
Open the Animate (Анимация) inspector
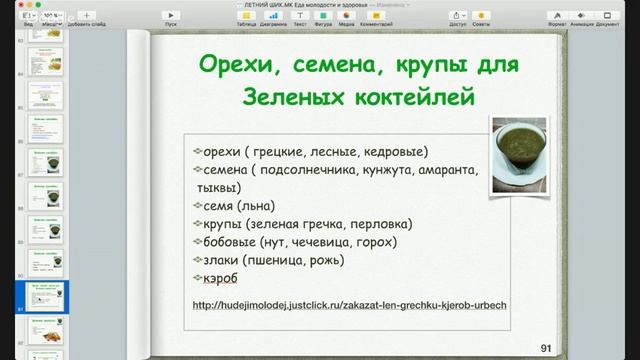(581, 16)
